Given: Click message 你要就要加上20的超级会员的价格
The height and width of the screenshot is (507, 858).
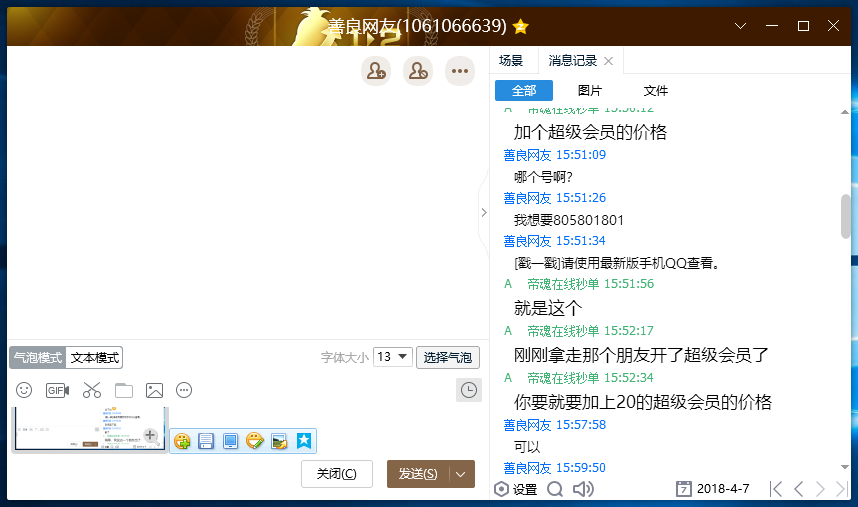Looking at the screenshot, I should click(x=642, y=402).
